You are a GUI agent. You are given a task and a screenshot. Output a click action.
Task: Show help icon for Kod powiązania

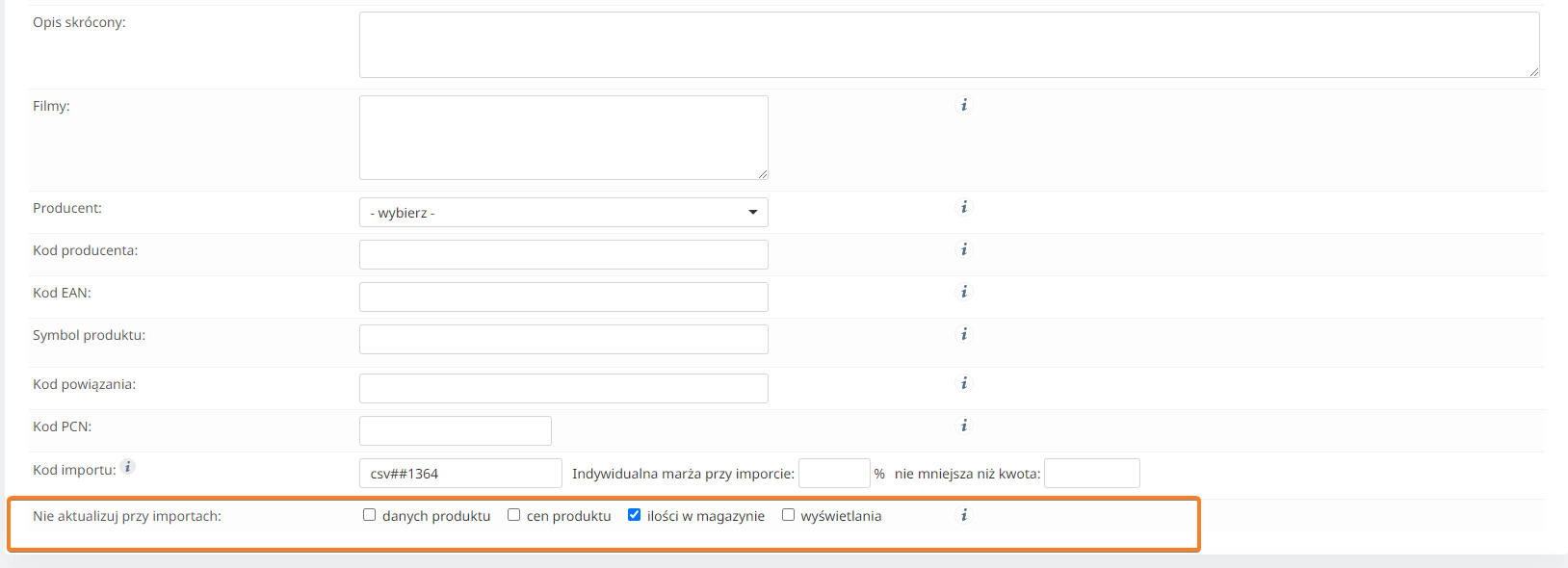[963, 383]
